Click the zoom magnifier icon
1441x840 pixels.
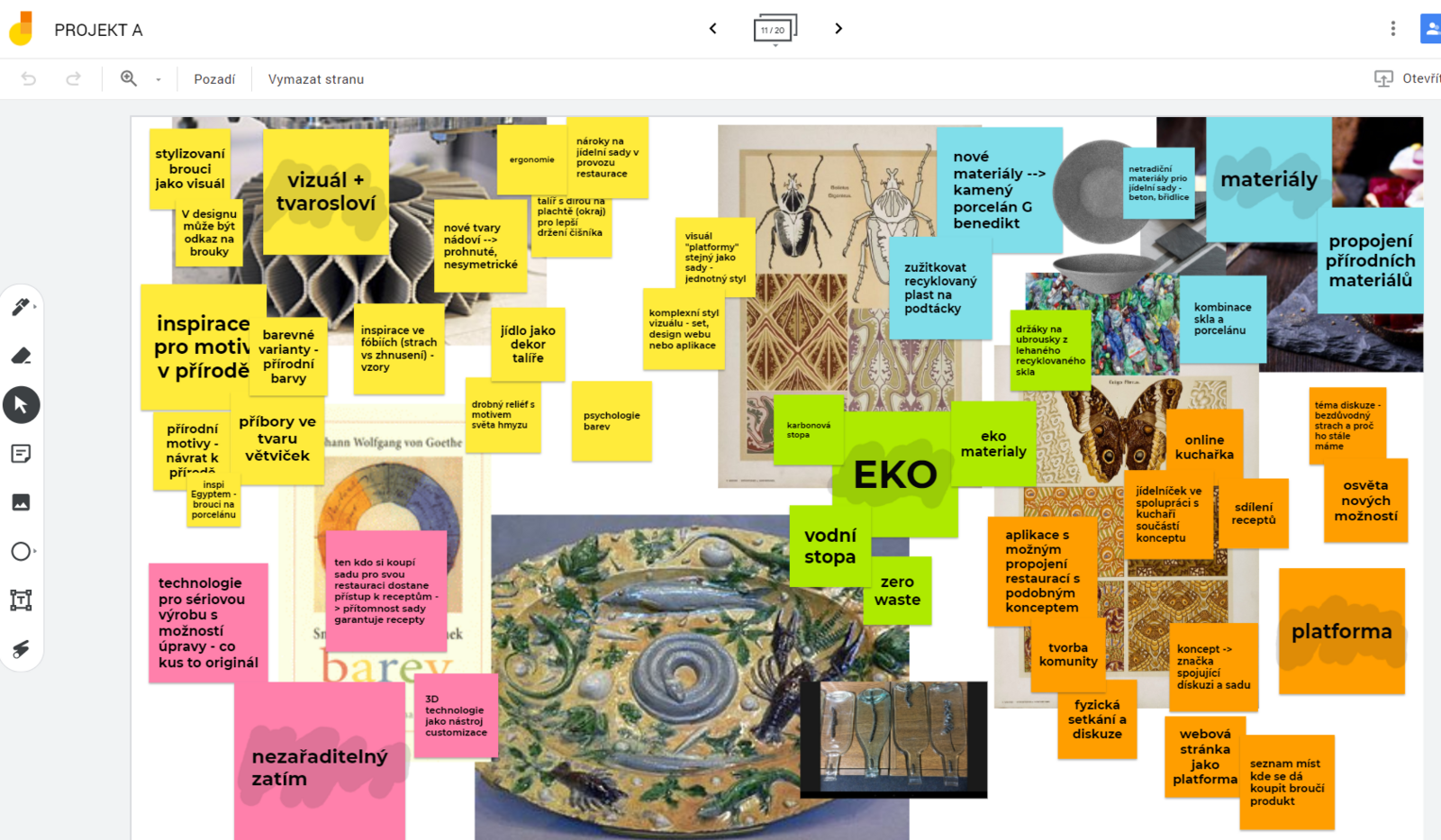coord(129,79)
